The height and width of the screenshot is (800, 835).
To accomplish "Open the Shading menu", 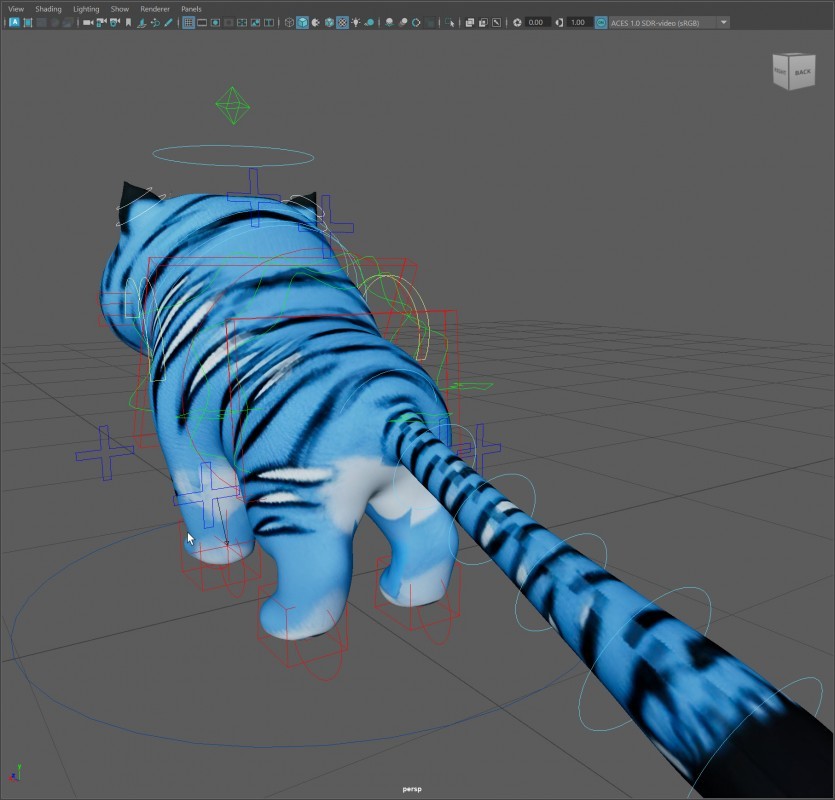I will point(48,9).
